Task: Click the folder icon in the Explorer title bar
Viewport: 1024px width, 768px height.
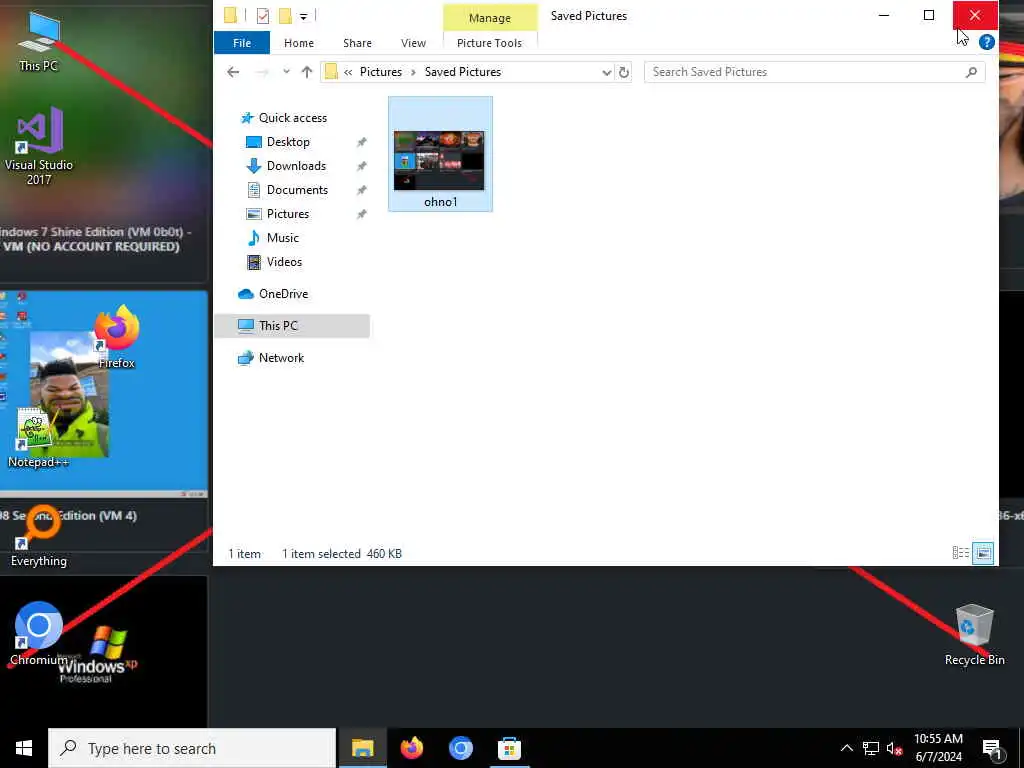Action: (x=231, y=16)
